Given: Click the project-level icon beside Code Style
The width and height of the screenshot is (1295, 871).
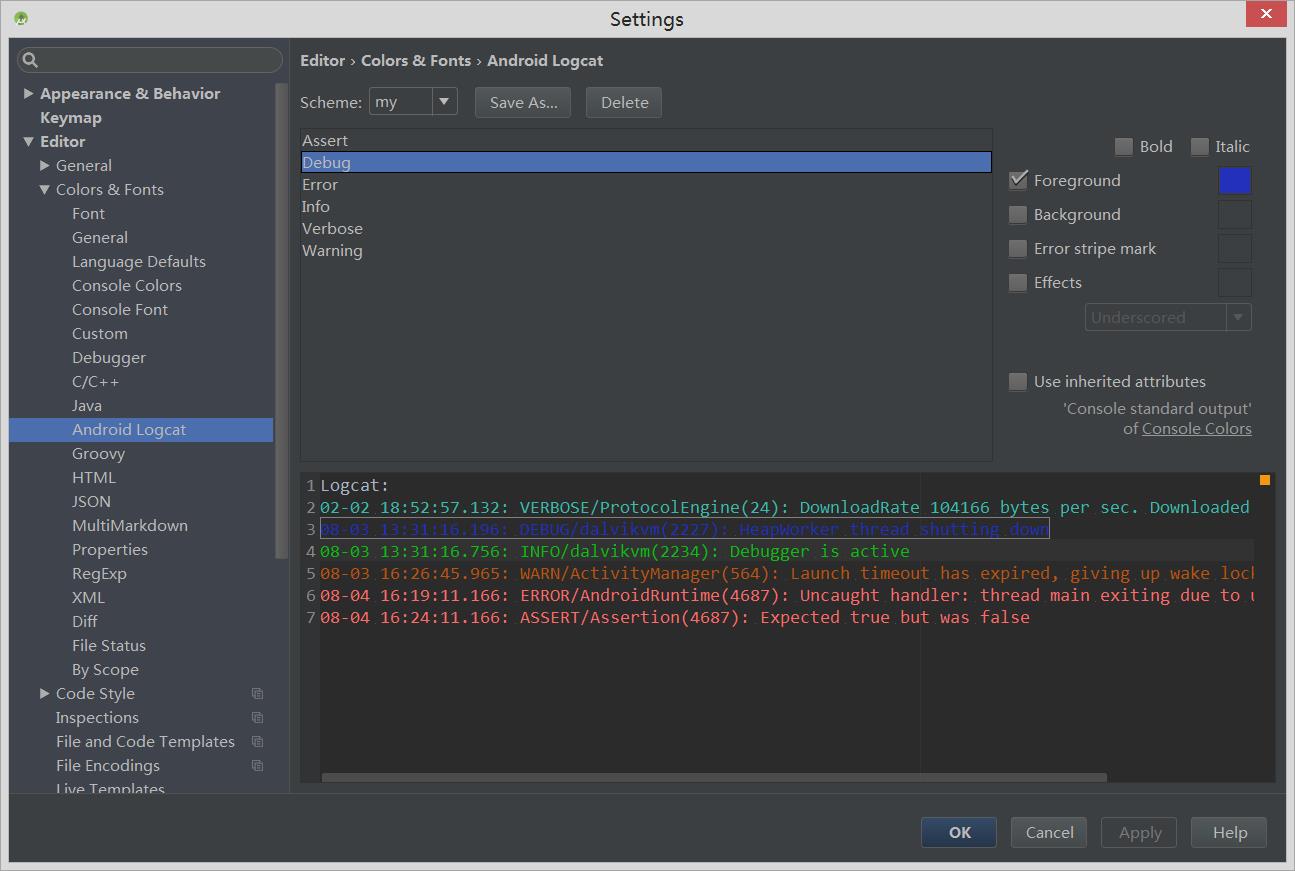Looking at the screenshot, I should (x=257, y=693).
